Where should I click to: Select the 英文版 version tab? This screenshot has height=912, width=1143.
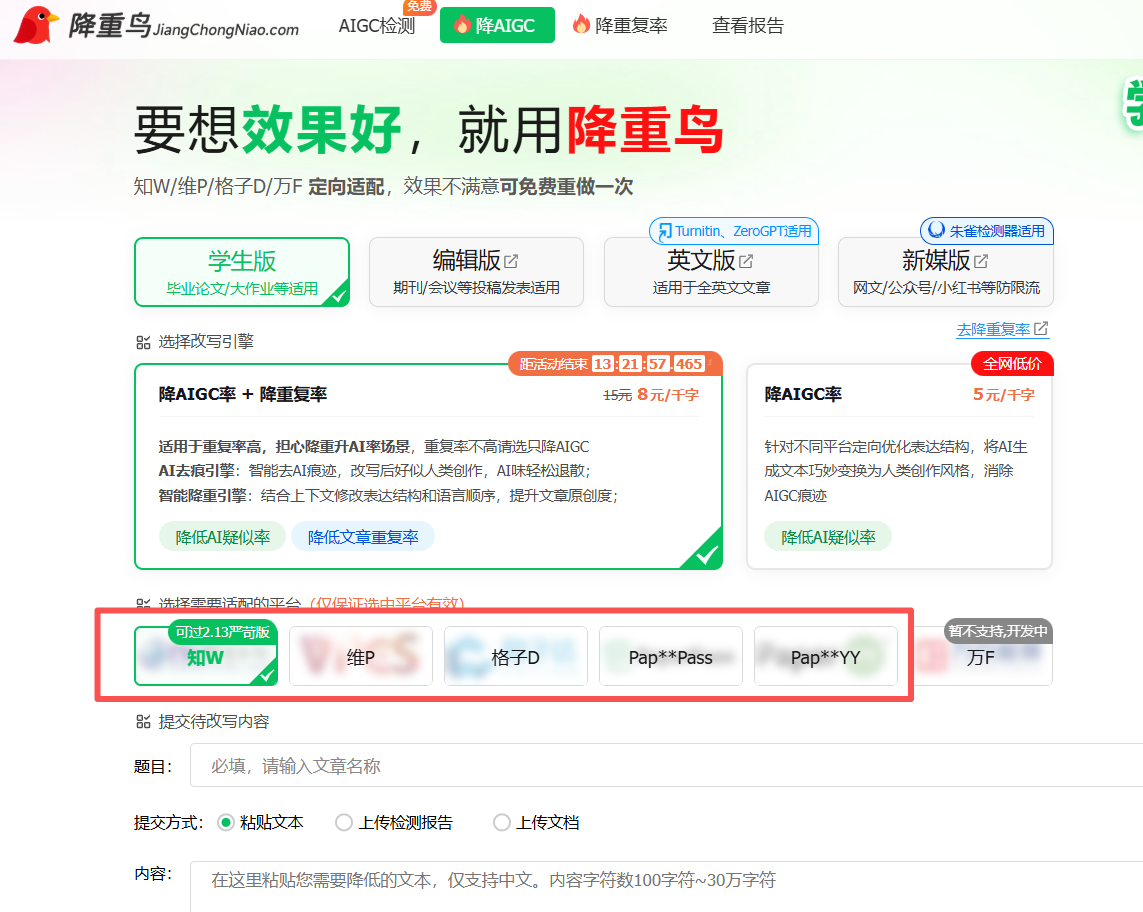[711, 272]
